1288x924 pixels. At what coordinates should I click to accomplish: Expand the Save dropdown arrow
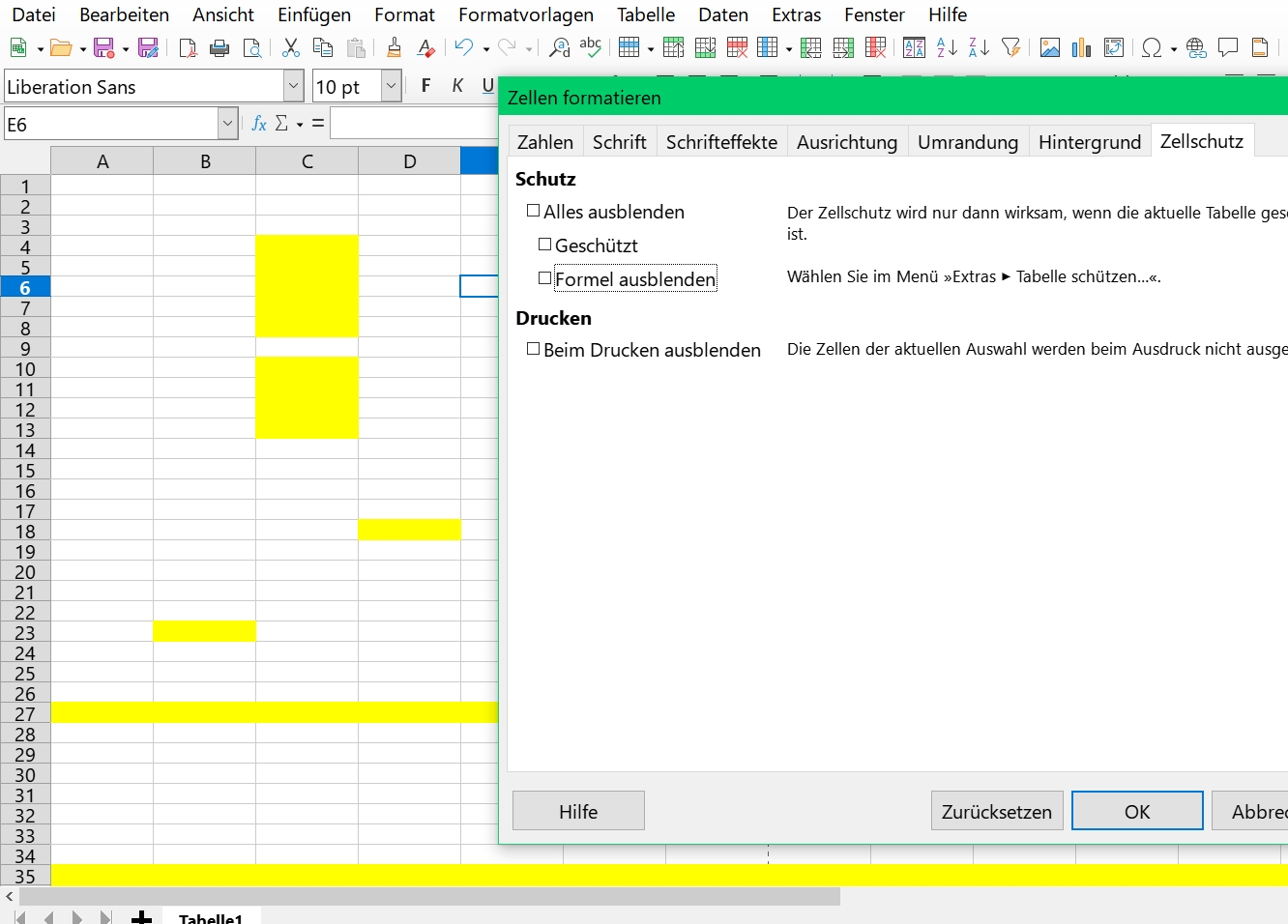pyautogui.click(x=126, y=48)
